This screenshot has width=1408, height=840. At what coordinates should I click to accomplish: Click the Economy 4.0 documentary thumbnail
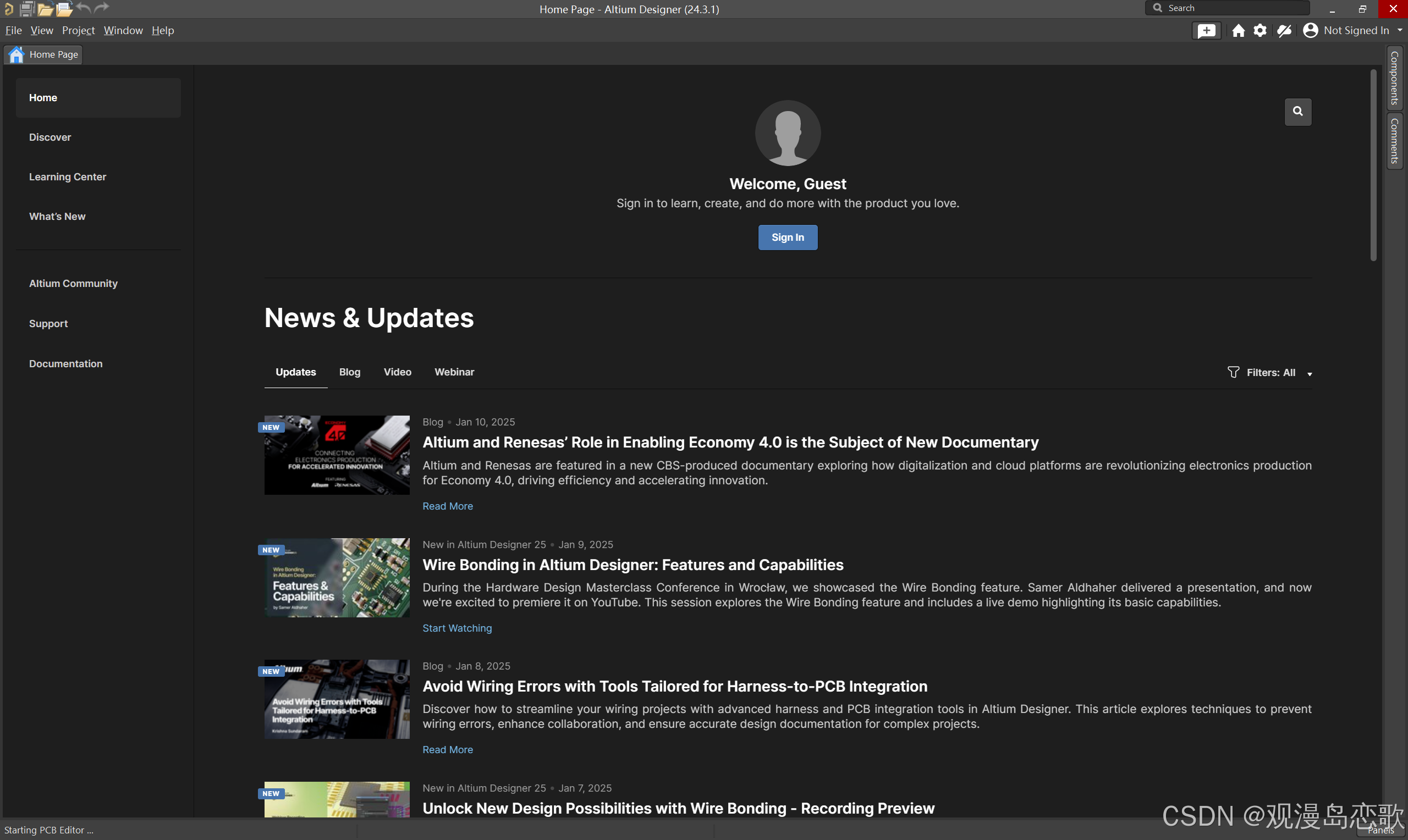(x=337, y=455)
